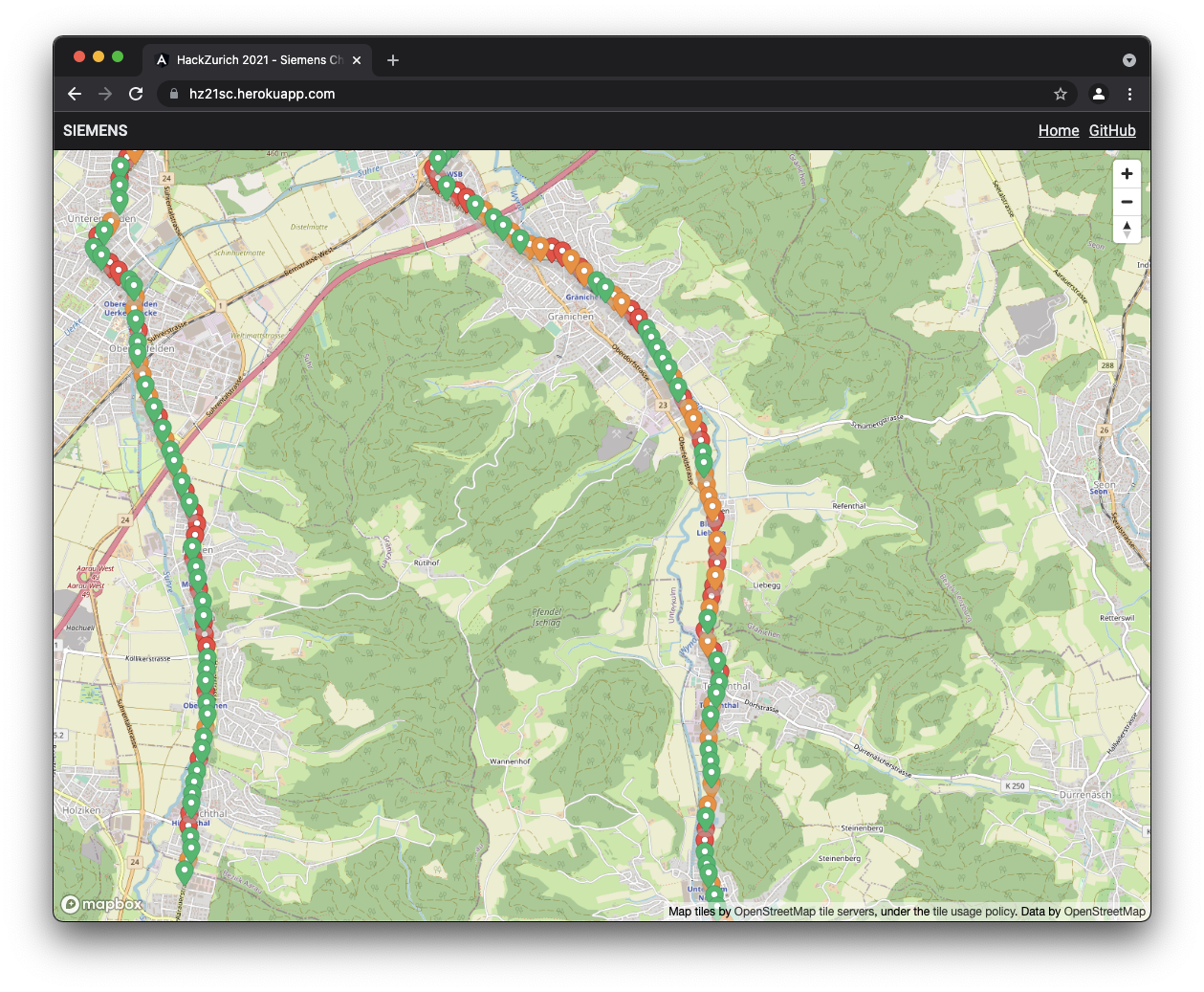1204x992 pixels.
Task: Reset map bearing with compass button
Action: click(1127, 230)
